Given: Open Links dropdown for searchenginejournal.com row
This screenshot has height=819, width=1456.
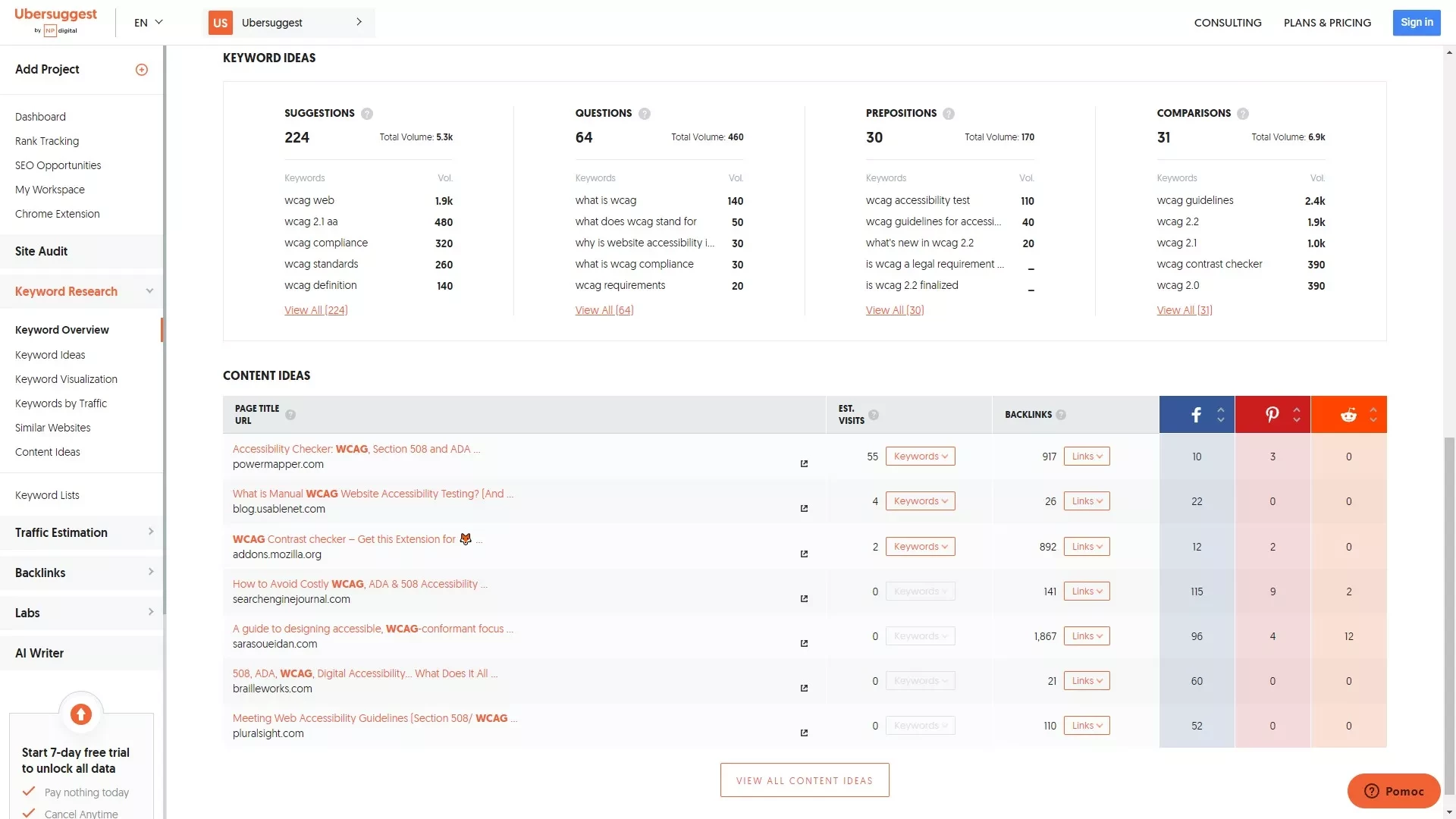Looking at the screenshot, I should pos(1087,591).
